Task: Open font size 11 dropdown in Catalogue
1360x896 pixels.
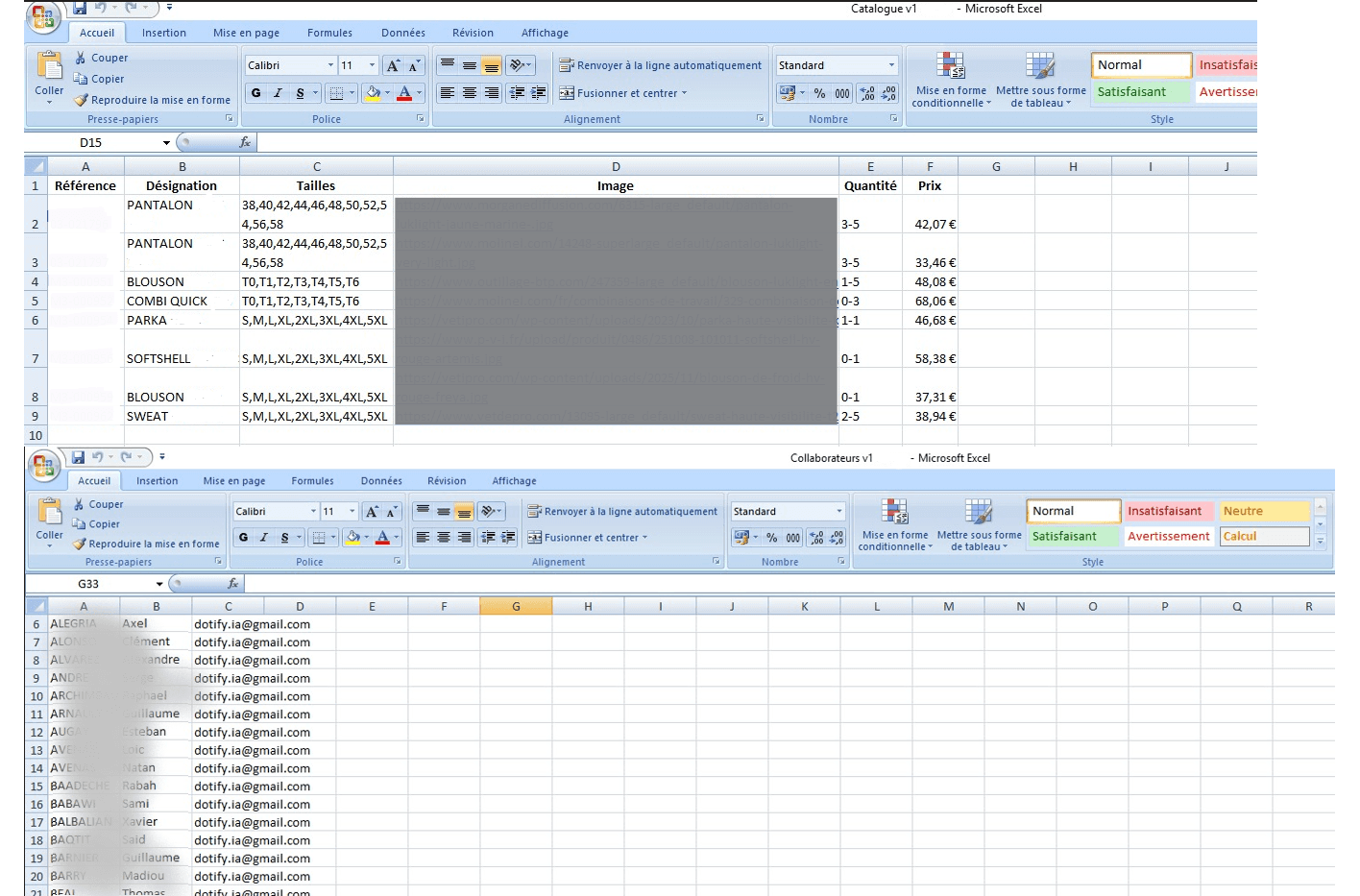Action: [373, 65]
